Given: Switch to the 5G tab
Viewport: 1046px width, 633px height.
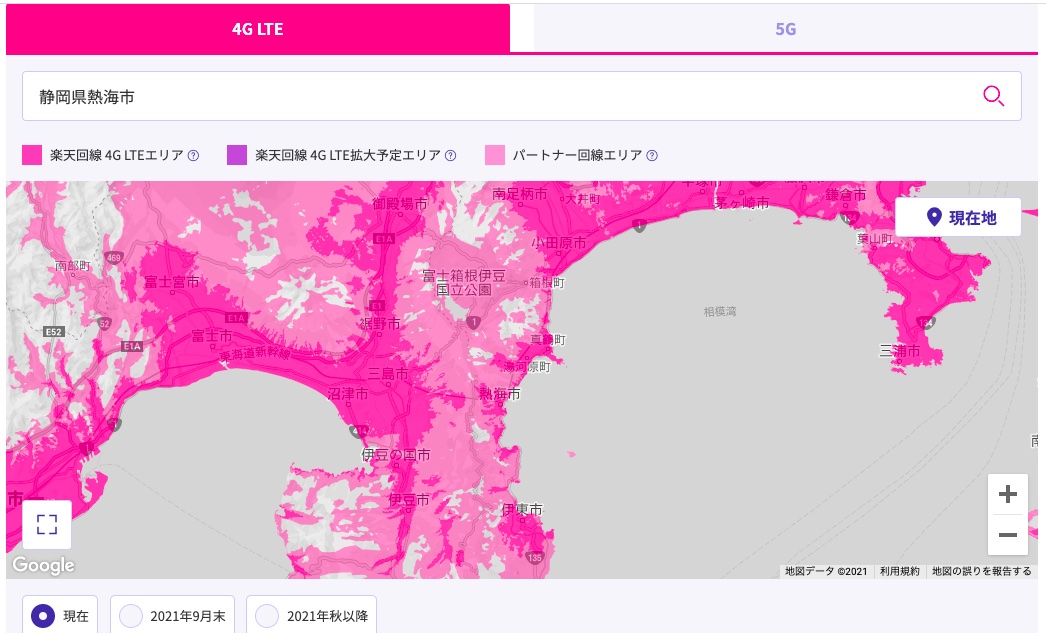Looking at the screenshot, I should click(x=785, y=29).
